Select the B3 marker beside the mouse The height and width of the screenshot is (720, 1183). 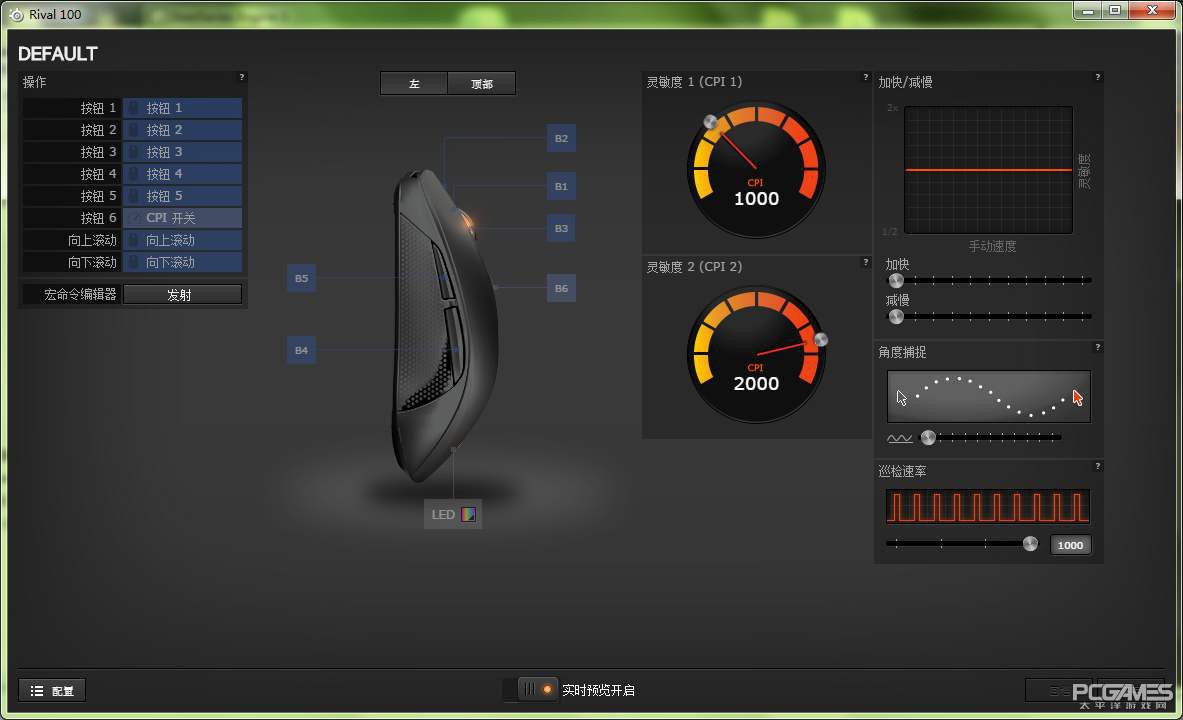(561, 228)
